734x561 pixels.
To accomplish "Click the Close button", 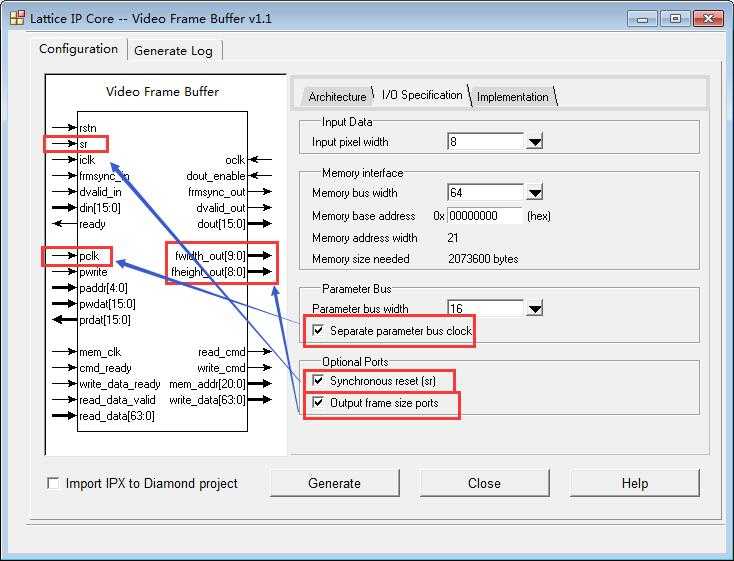I will pyautogui.click(x=484, y=483).
